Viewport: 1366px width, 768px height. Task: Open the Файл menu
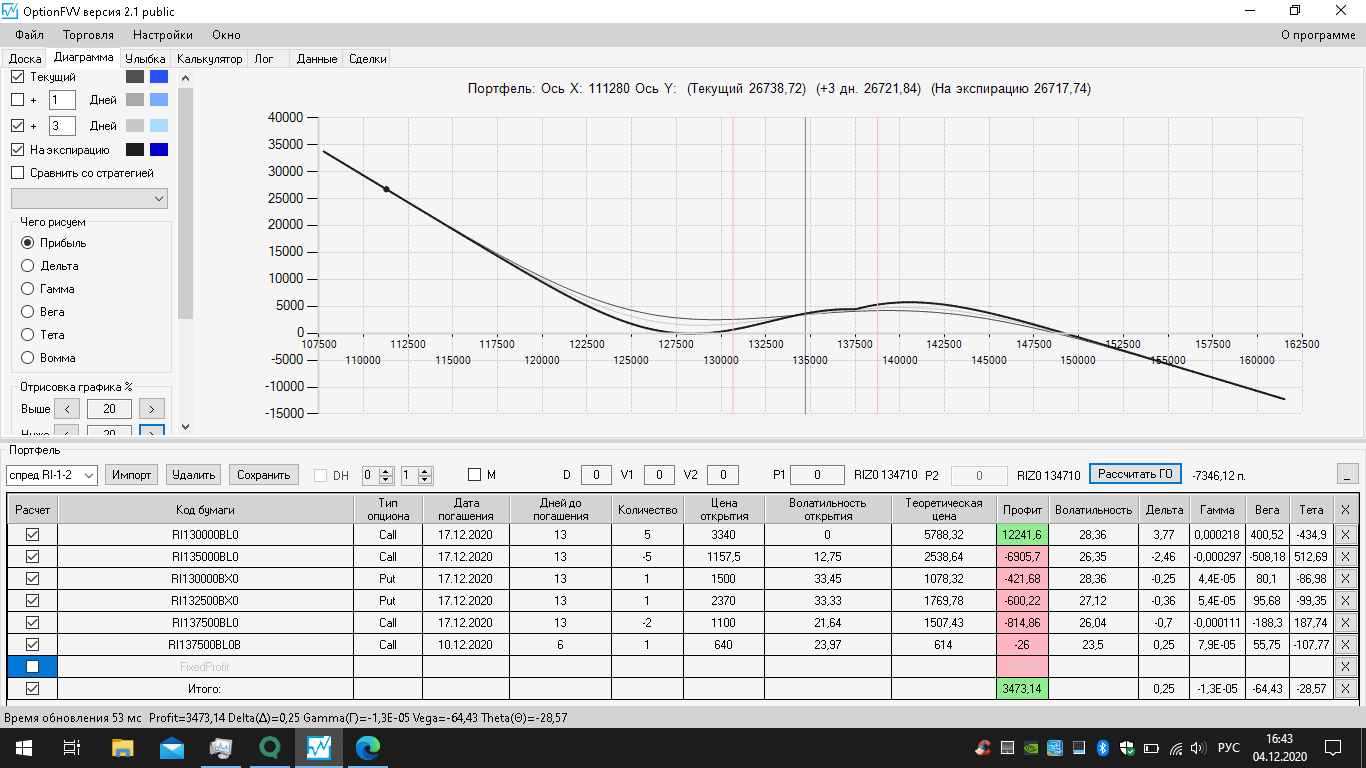pos(29,35)
